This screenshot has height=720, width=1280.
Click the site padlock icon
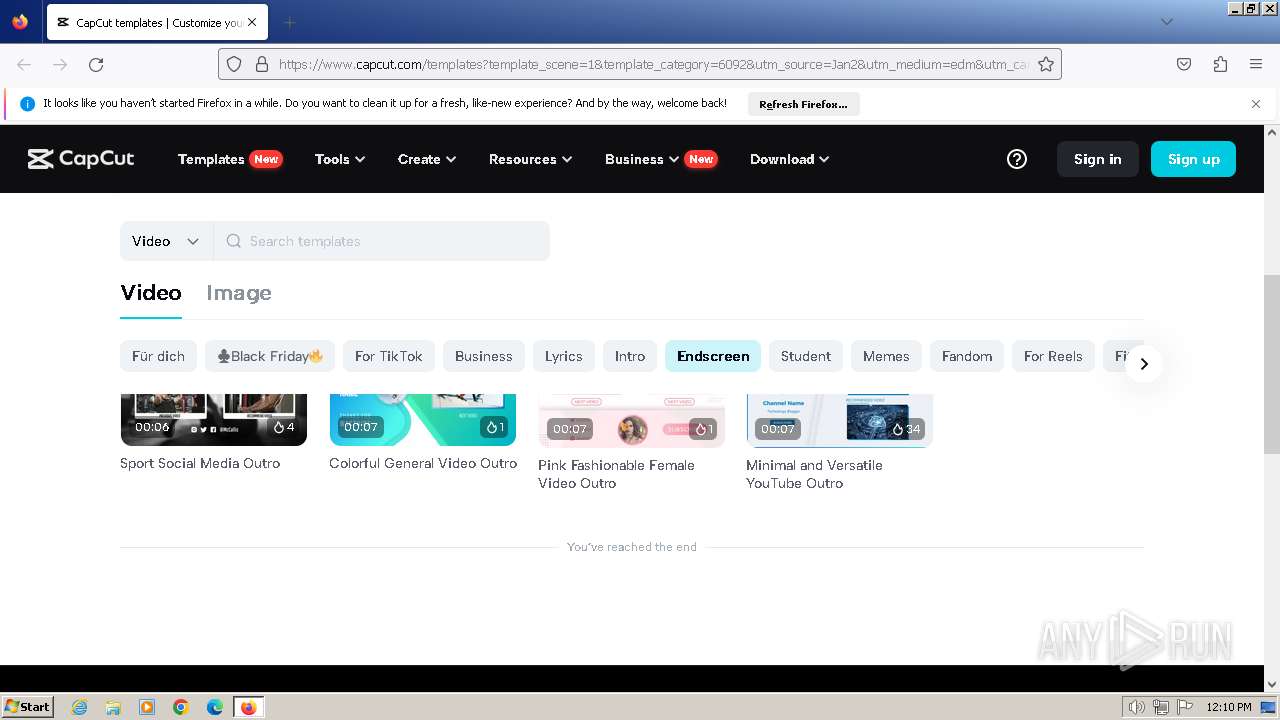[262, 64]
